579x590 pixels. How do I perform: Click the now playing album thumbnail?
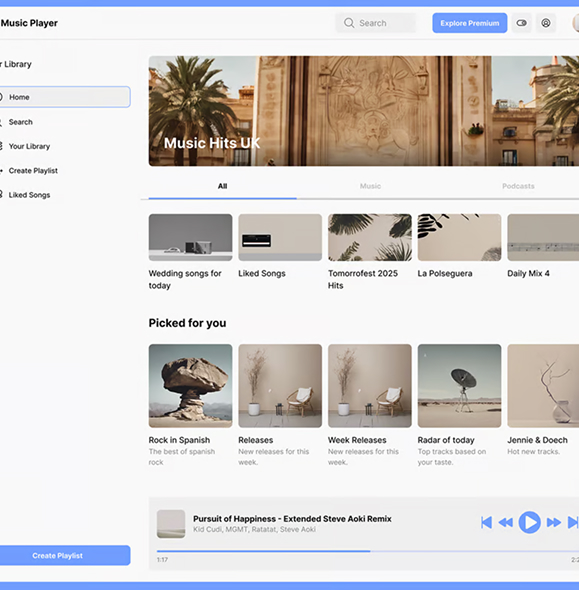pyautogui.click(x=171, y=524)
